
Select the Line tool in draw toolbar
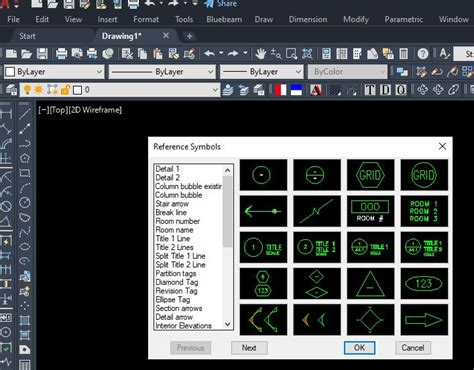pyautogui.click(x=25, y=114)
